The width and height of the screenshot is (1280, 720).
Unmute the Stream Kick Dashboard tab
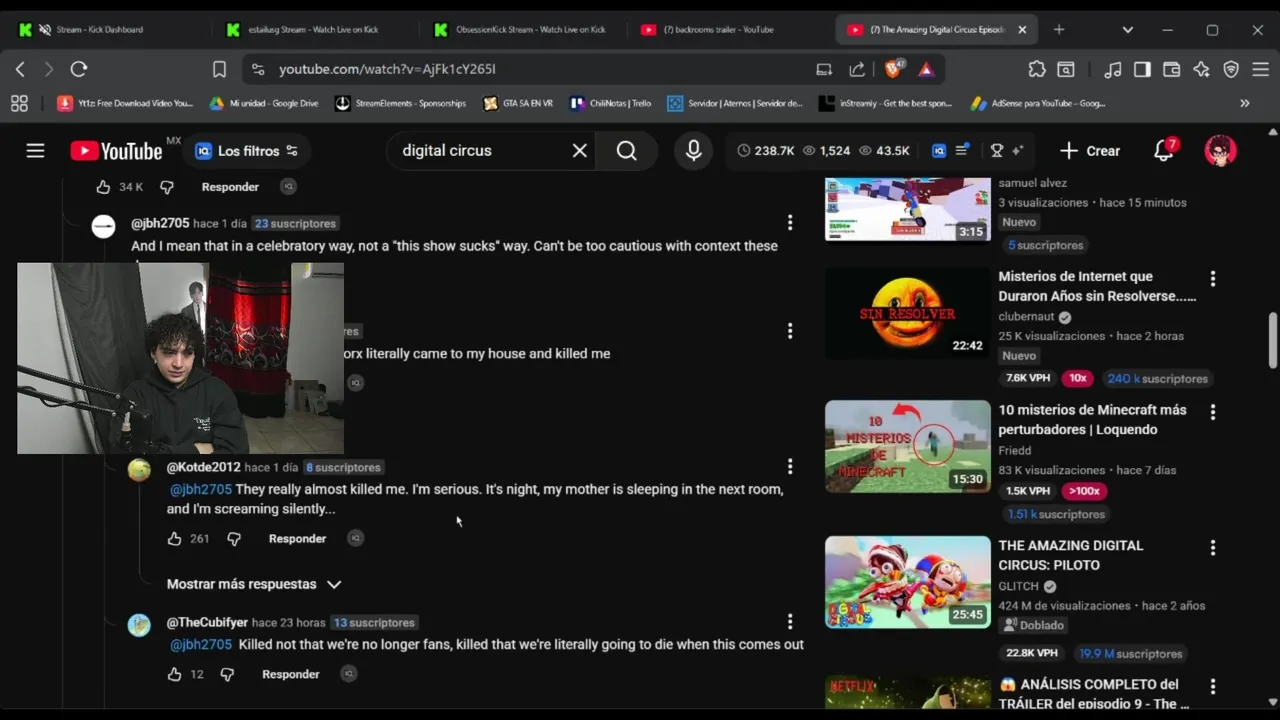45,30
